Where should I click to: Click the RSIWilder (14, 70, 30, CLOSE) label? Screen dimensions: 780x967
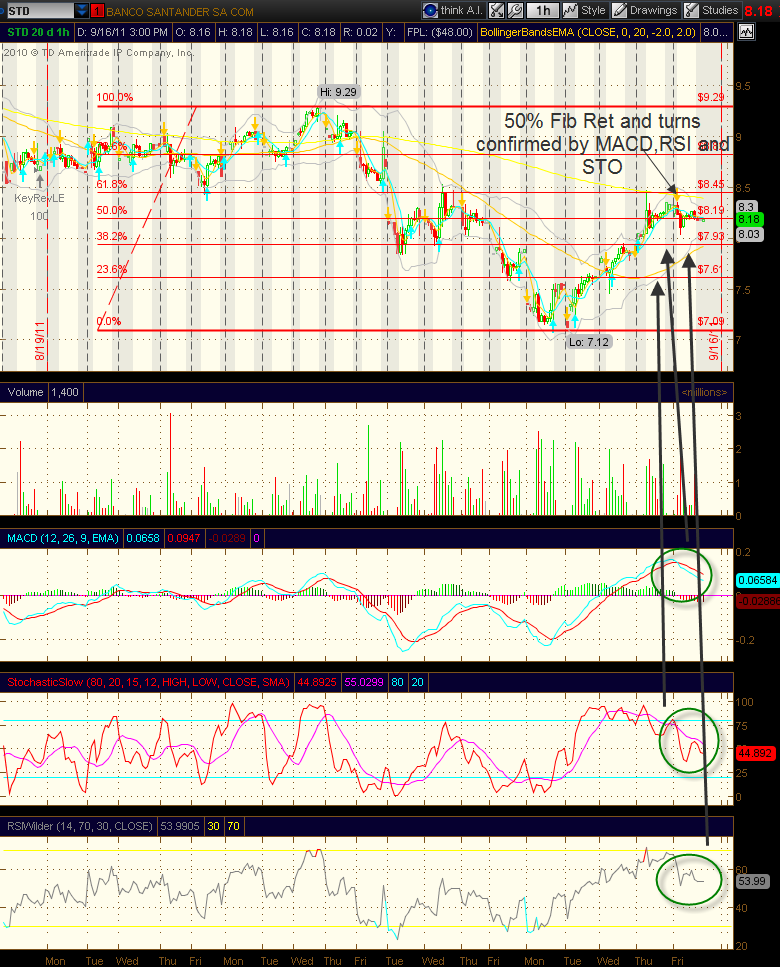pyautogui.click(x=80, y=826)
